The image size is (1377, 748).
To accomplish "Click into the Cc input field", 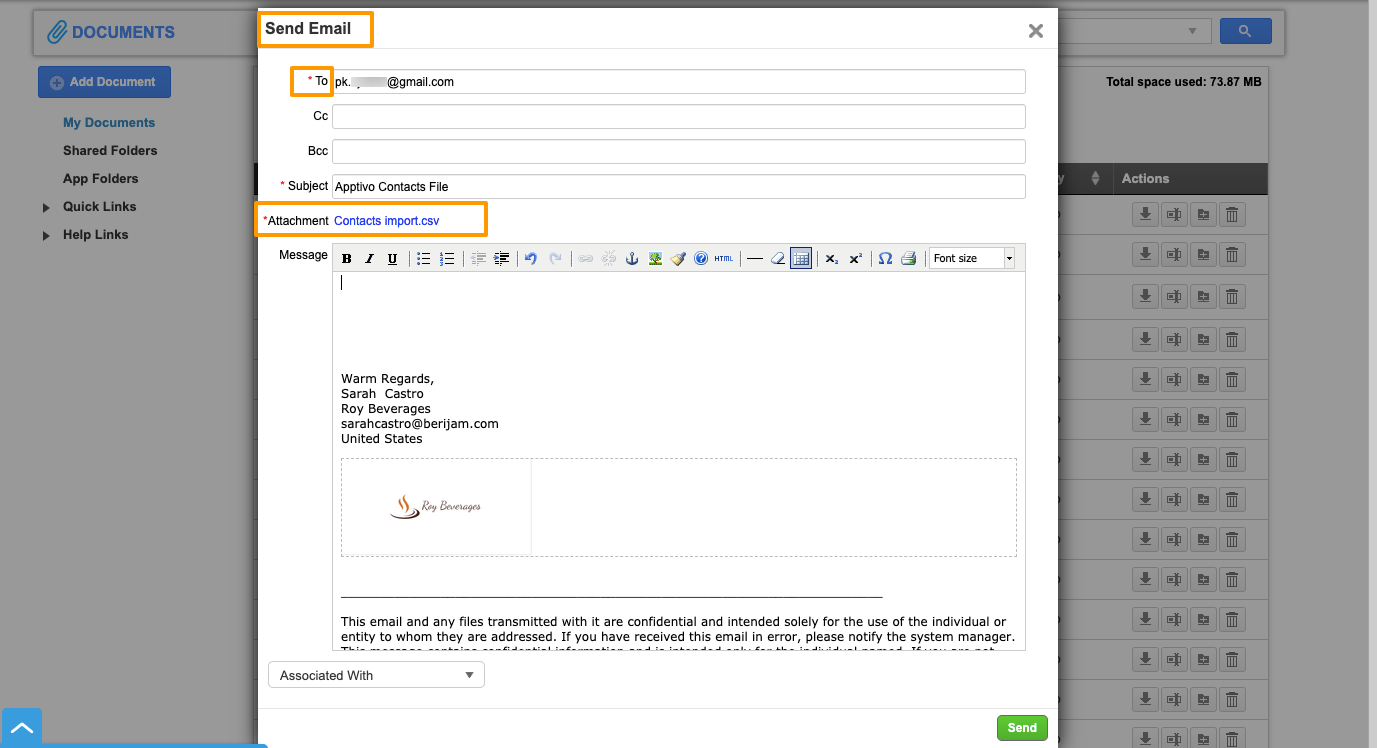I will 678,117.
